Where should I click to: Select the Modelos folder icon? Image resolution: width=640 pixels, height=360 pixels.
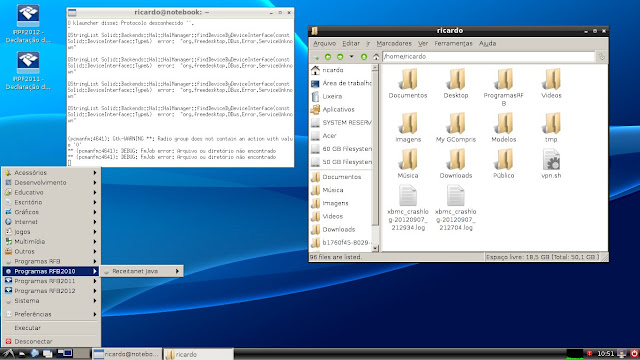click(504, 127)
